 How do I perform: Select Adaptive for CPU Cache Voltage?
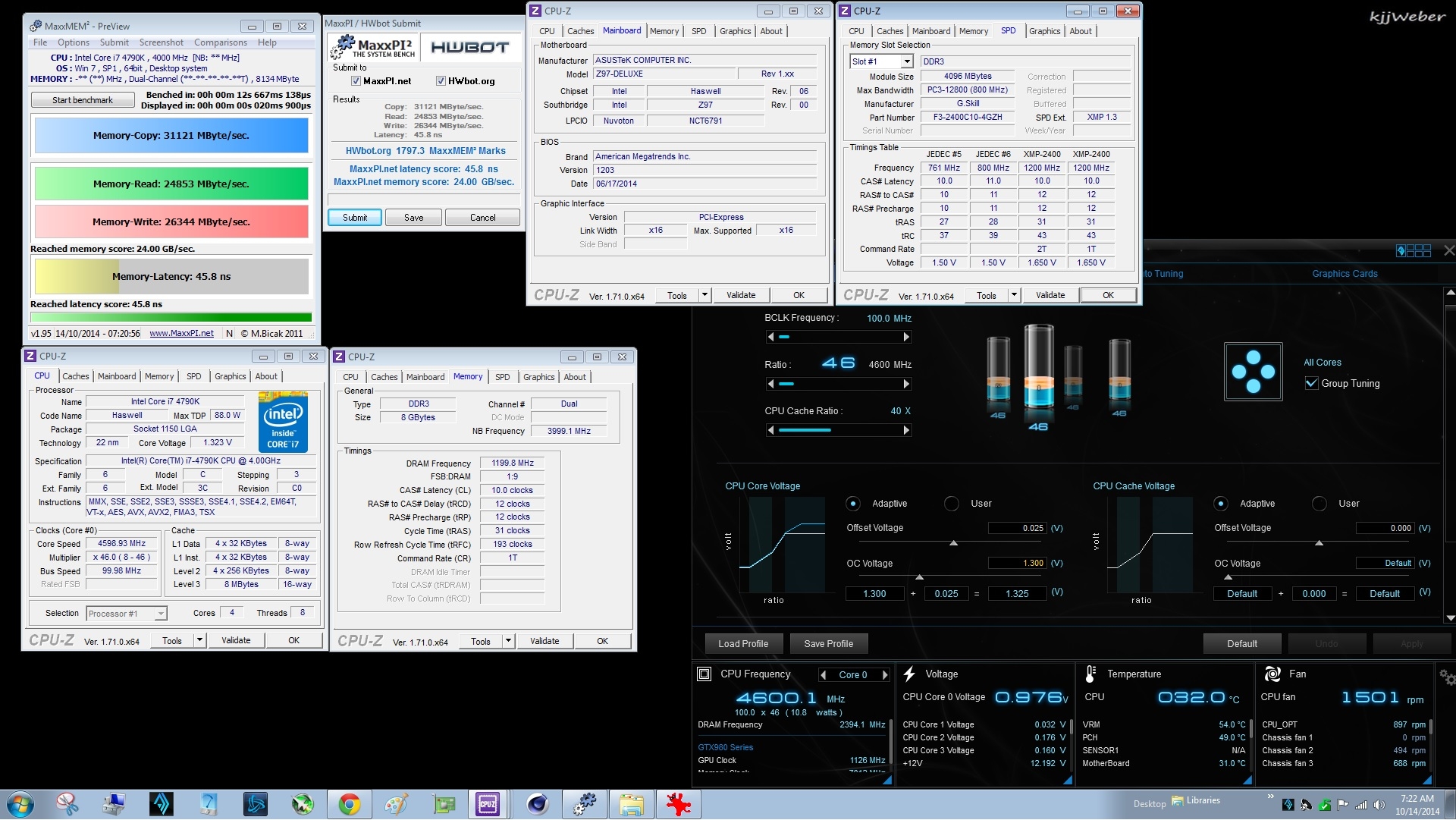[1220, 504]
